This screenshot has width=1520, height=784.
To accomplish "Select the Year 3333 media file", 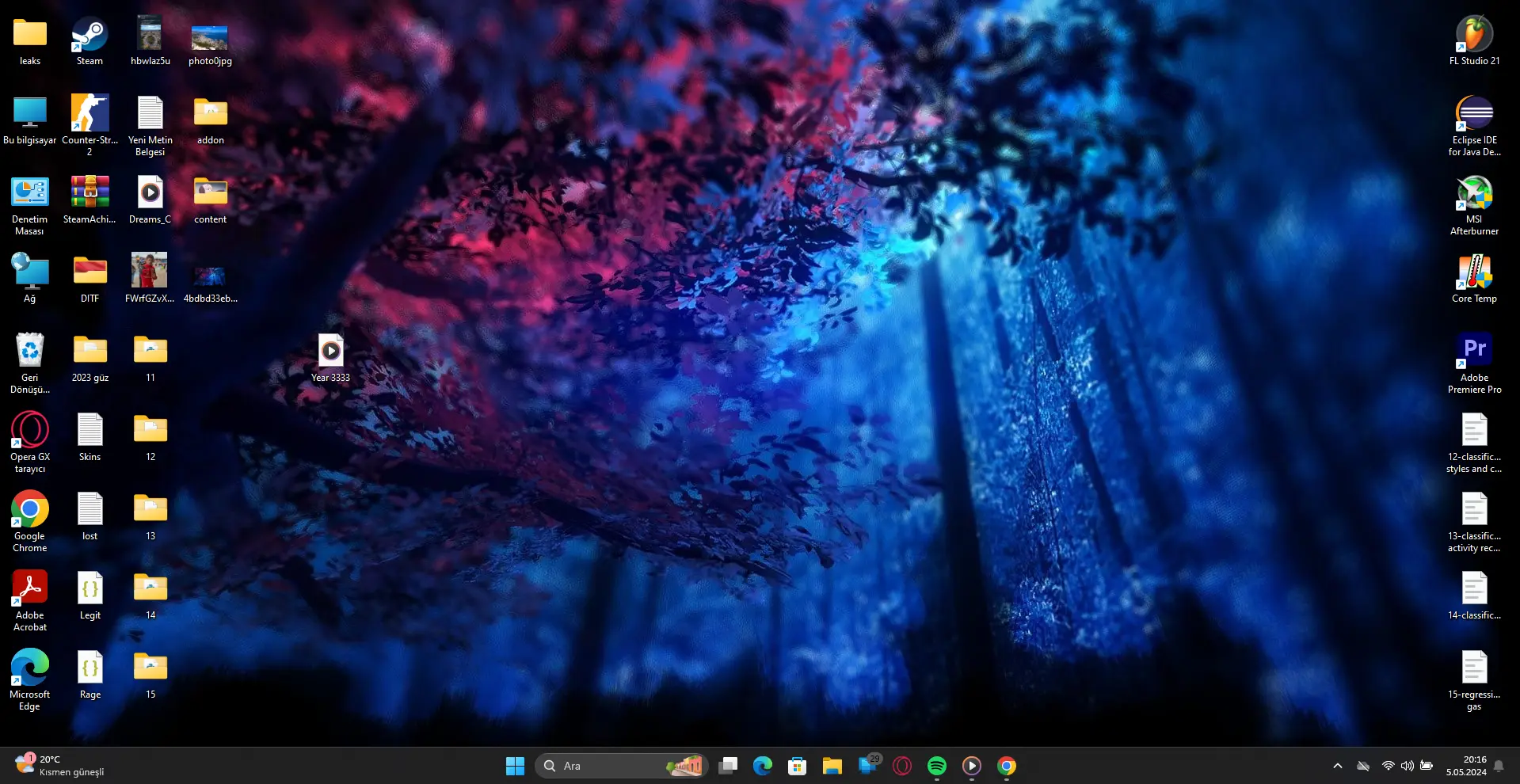I will (330, 359).
